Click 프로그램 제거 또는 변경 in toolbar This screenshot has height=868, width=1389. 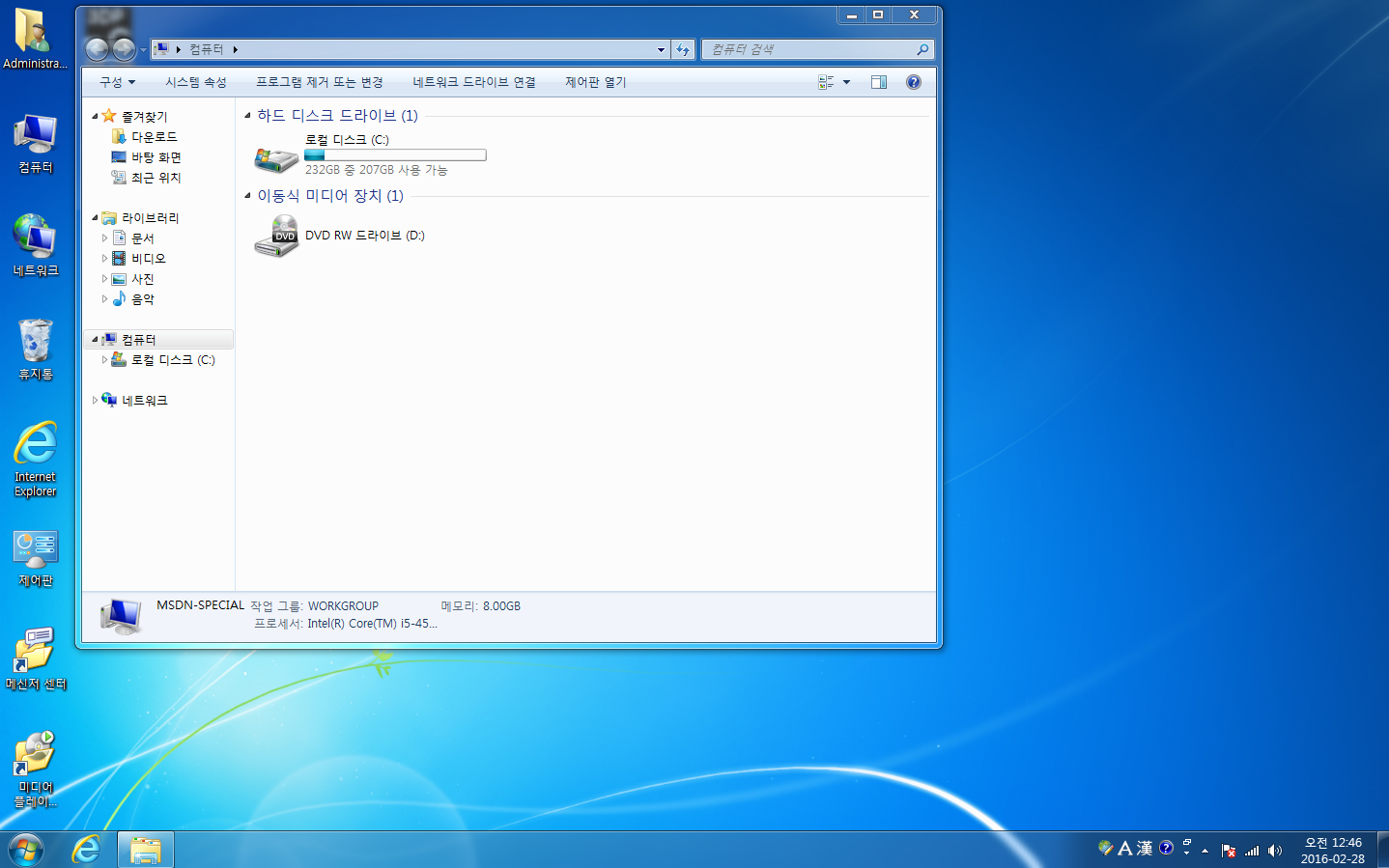[x=320, y=82]
